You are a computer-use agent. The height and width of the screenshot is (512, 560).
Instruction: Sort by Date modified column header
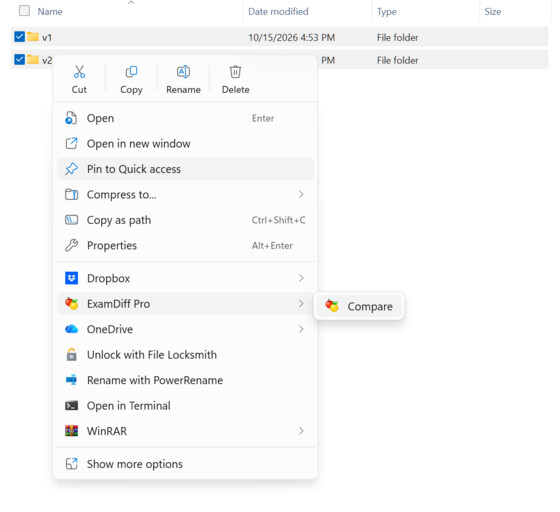click(x=278, y=11)
